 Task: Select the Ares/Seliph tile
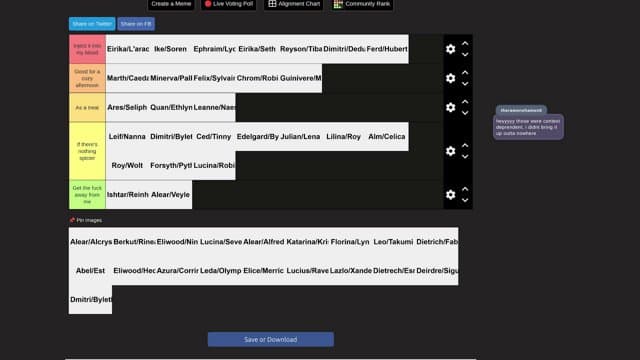(127, 107)
